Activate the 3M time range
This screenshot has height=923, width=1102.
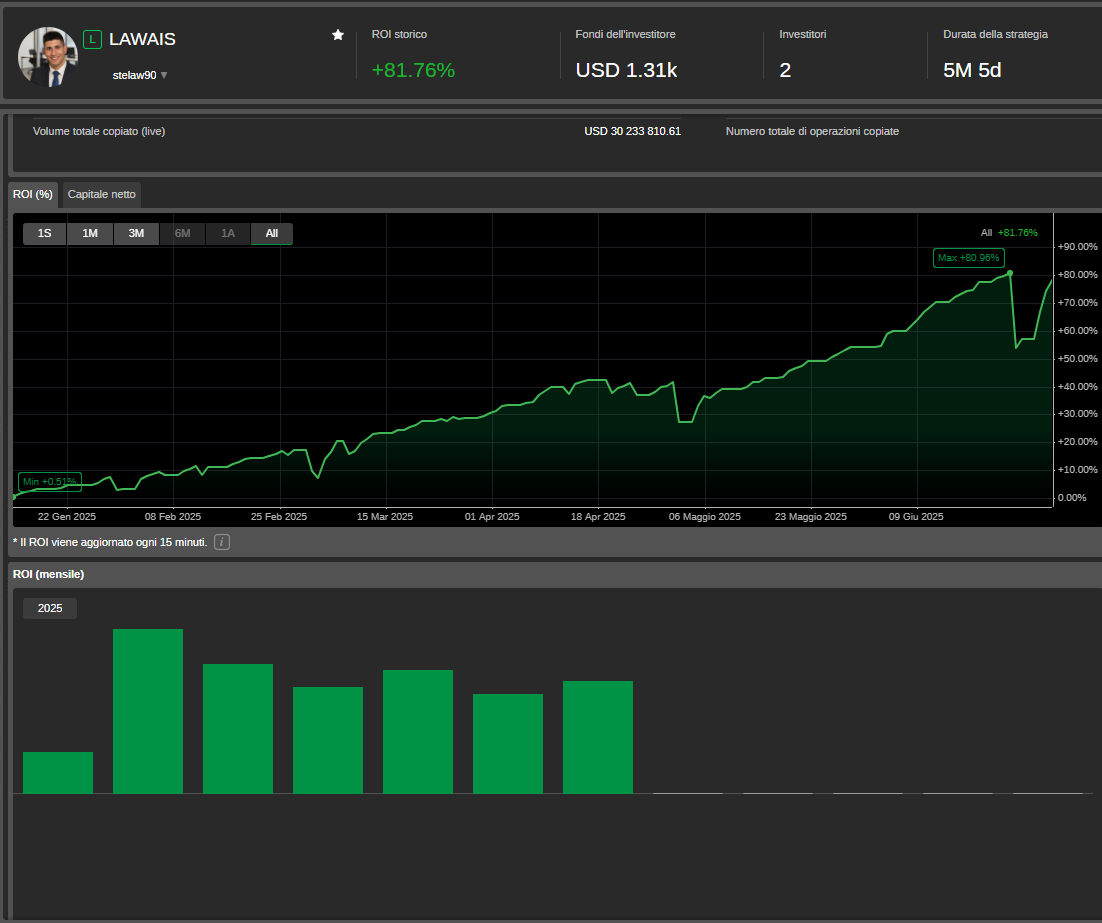click(x=136, y=233)
